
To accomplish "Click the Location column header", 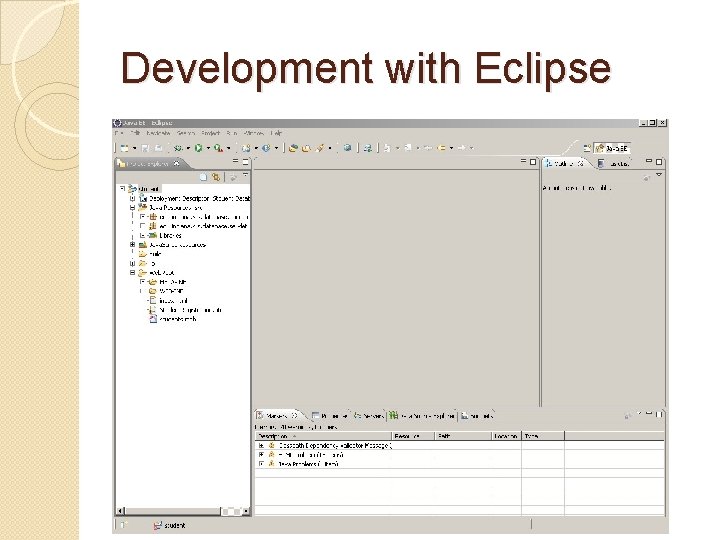I will pos(506,436).
